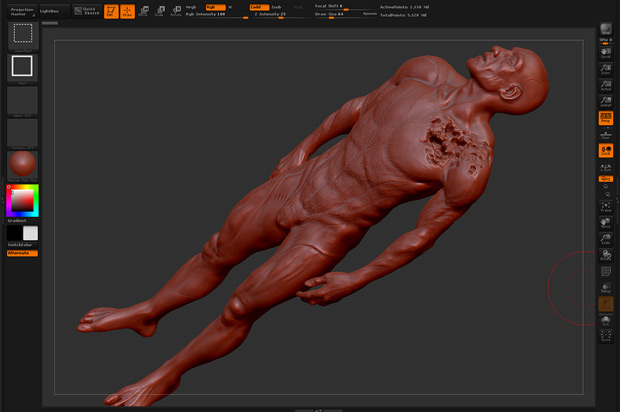Click the L.Sym icon

coord(606,167)
